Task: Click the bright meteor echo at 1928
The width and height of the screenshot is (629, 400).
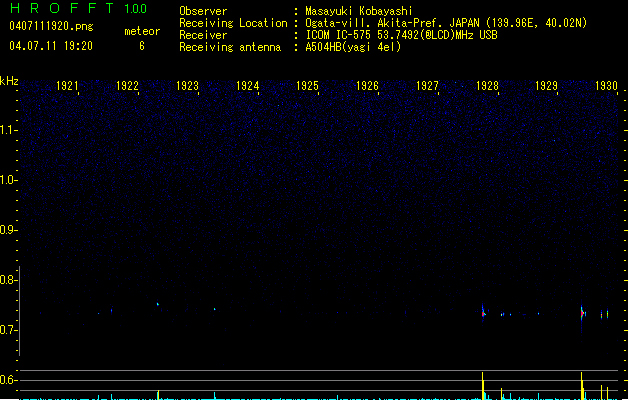Action: 483,313
